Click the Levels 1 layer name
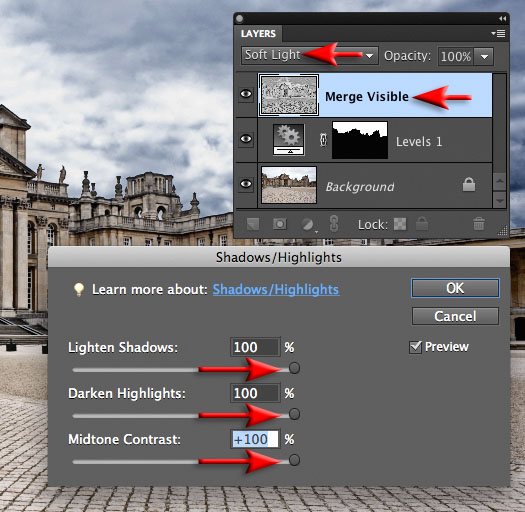Image resolution: width=525 pixels, height=512 pixels. (419, 142)
